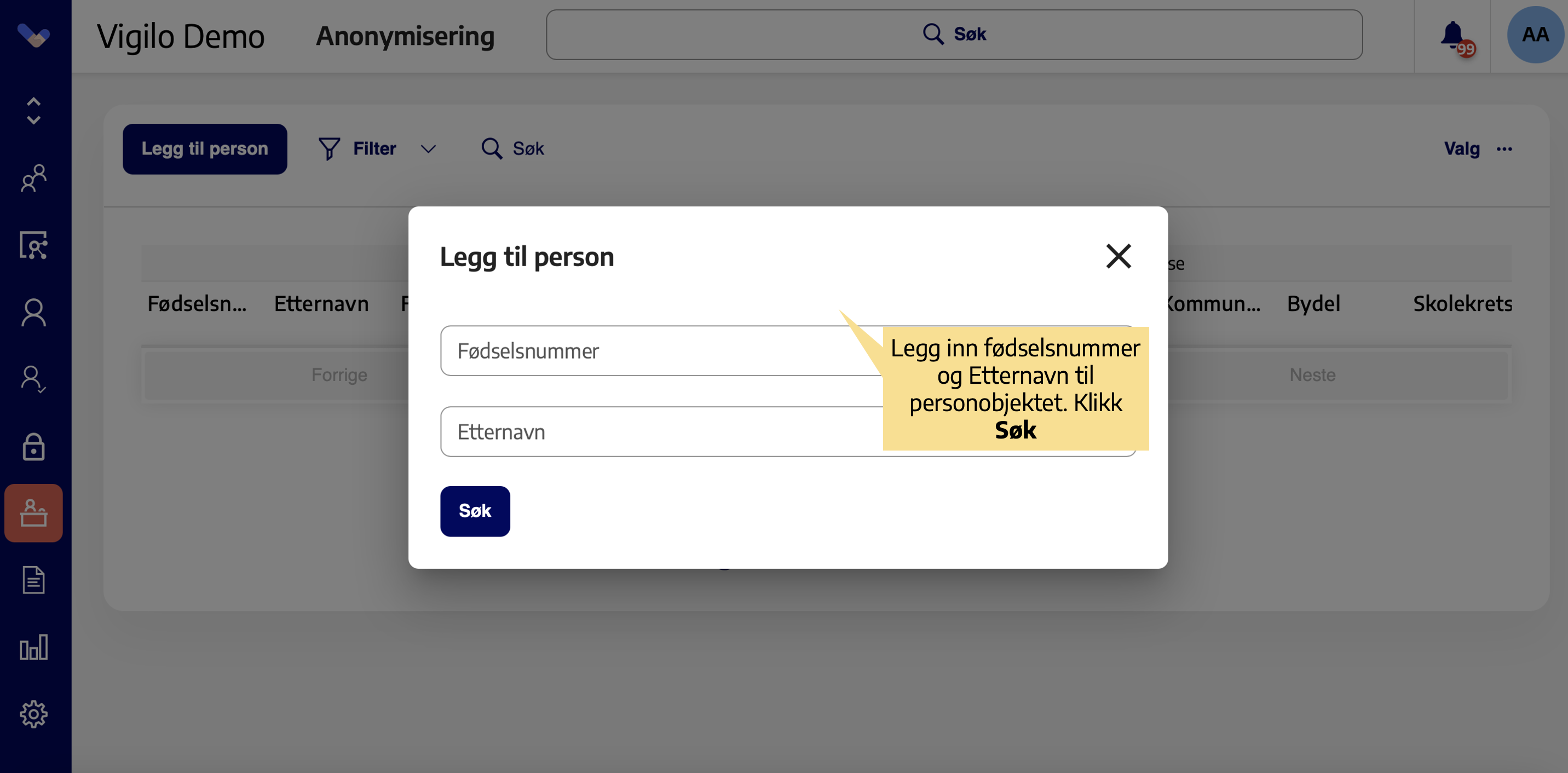Open the classroom presentation sidebar icon
1568x773 pixels.
click(33, 245)
